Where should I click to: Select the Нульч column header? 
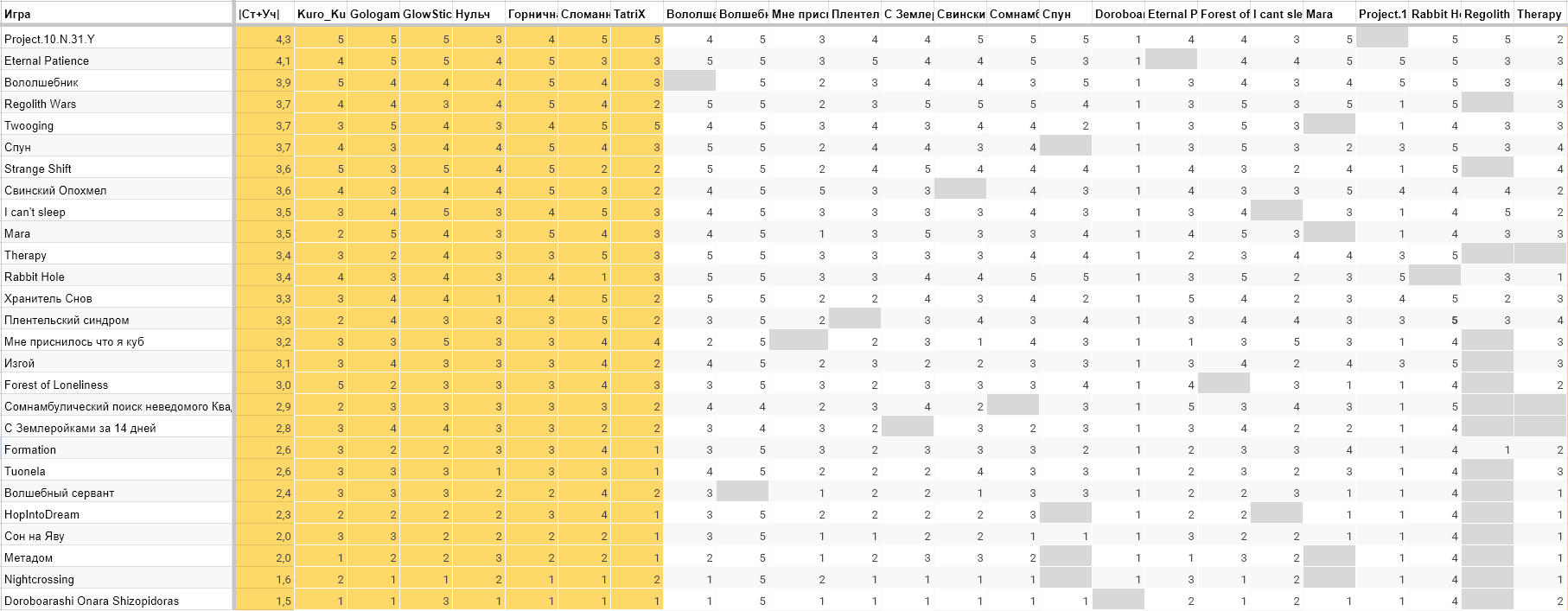(479, 14)
